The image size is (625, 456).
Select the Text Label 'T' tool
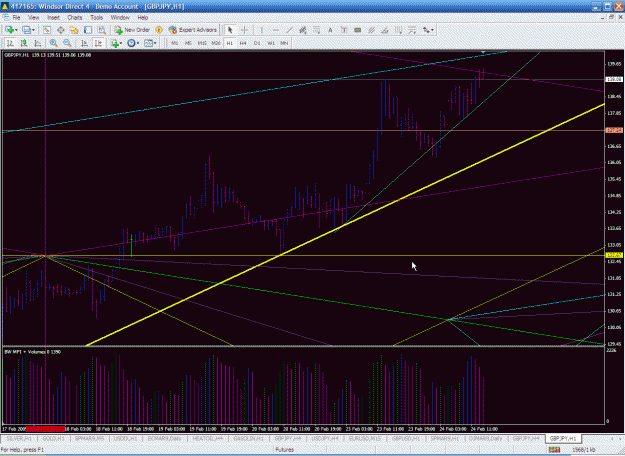[344, 30]
